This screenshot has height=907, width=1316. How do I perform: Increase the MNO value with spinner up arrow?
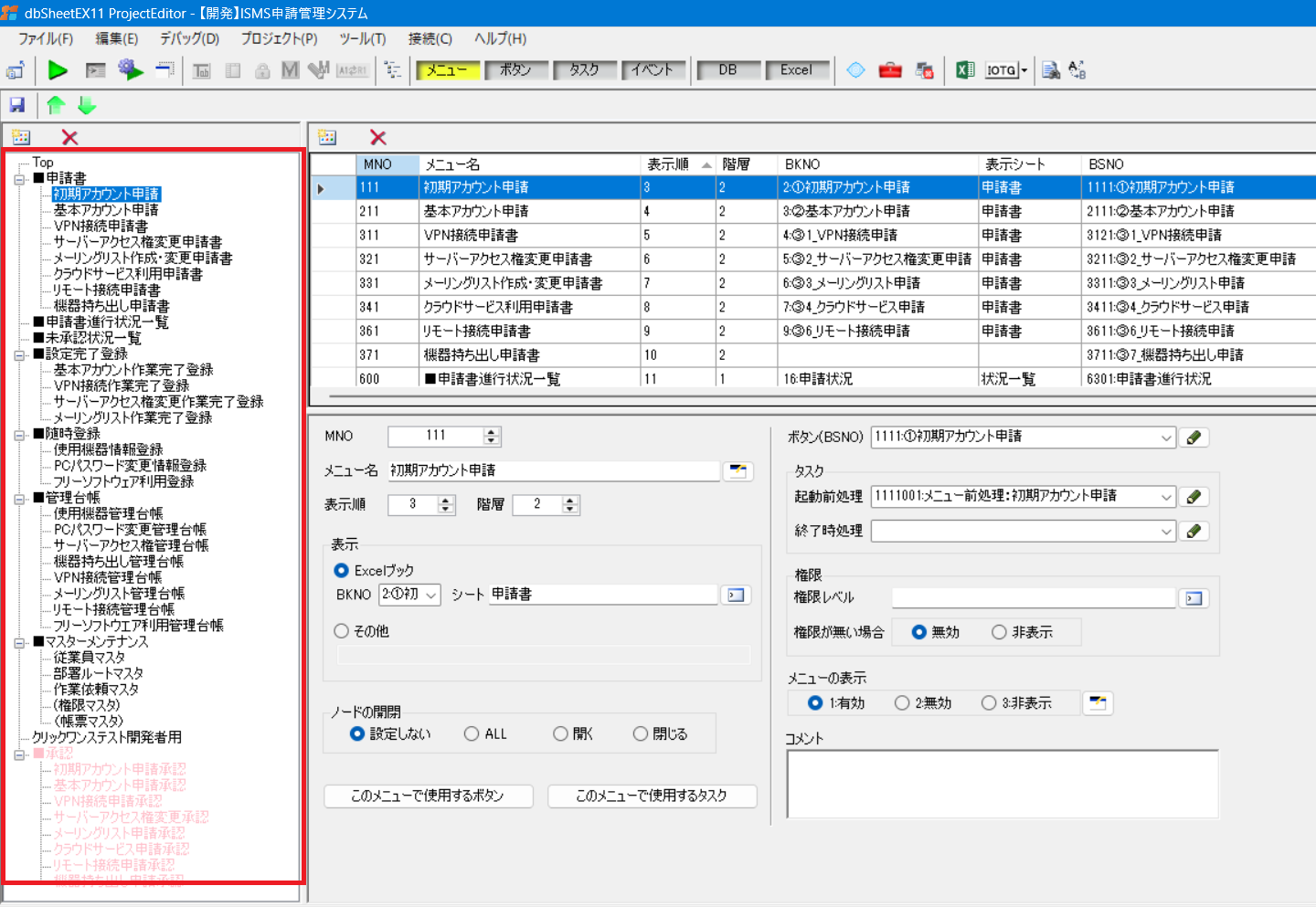point(492,432)
